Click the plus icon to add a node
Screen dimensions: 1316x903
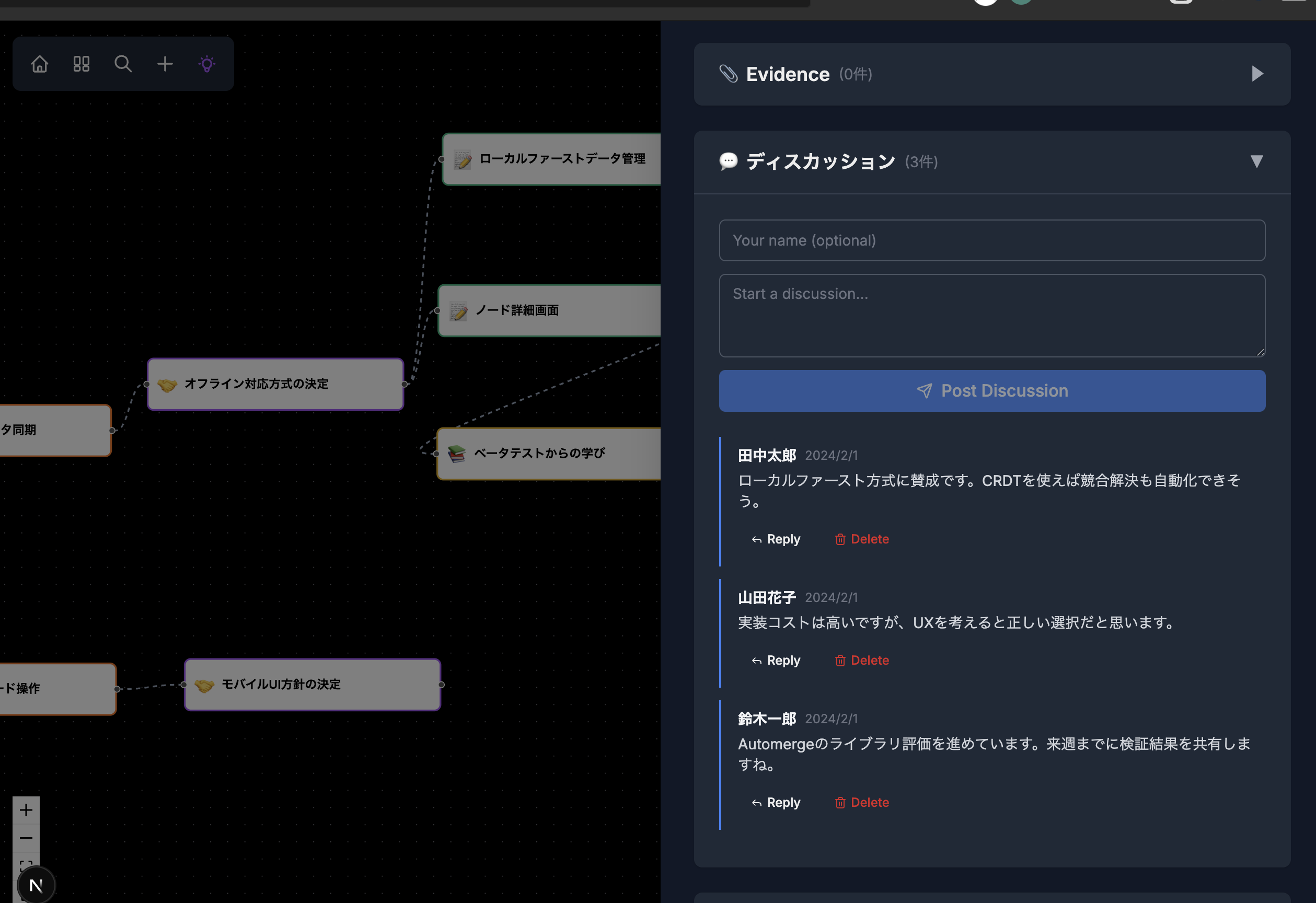point(165,63)
